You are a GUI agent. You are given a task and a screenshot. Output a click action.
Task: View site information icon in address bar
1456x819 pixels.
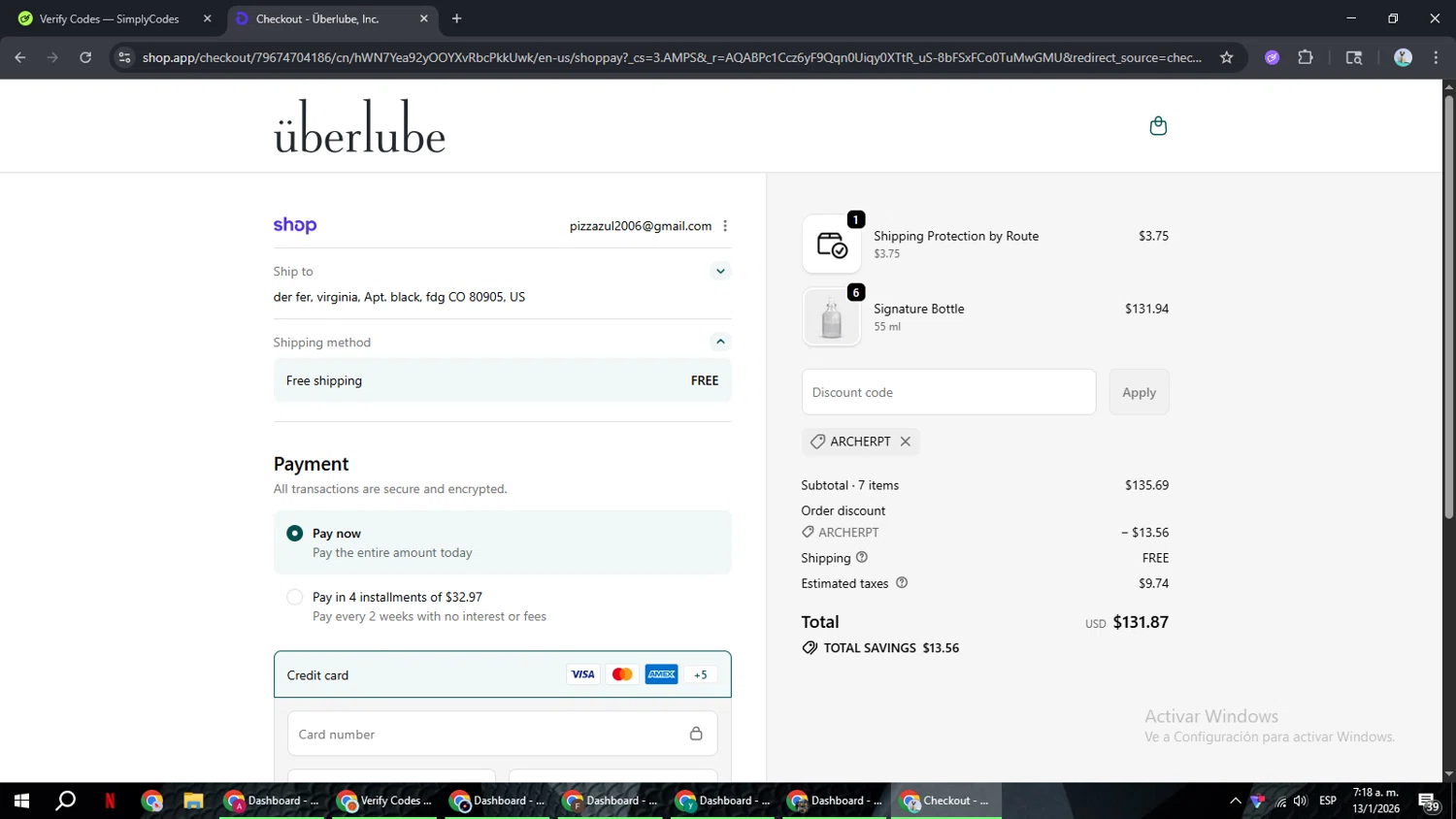124,57
